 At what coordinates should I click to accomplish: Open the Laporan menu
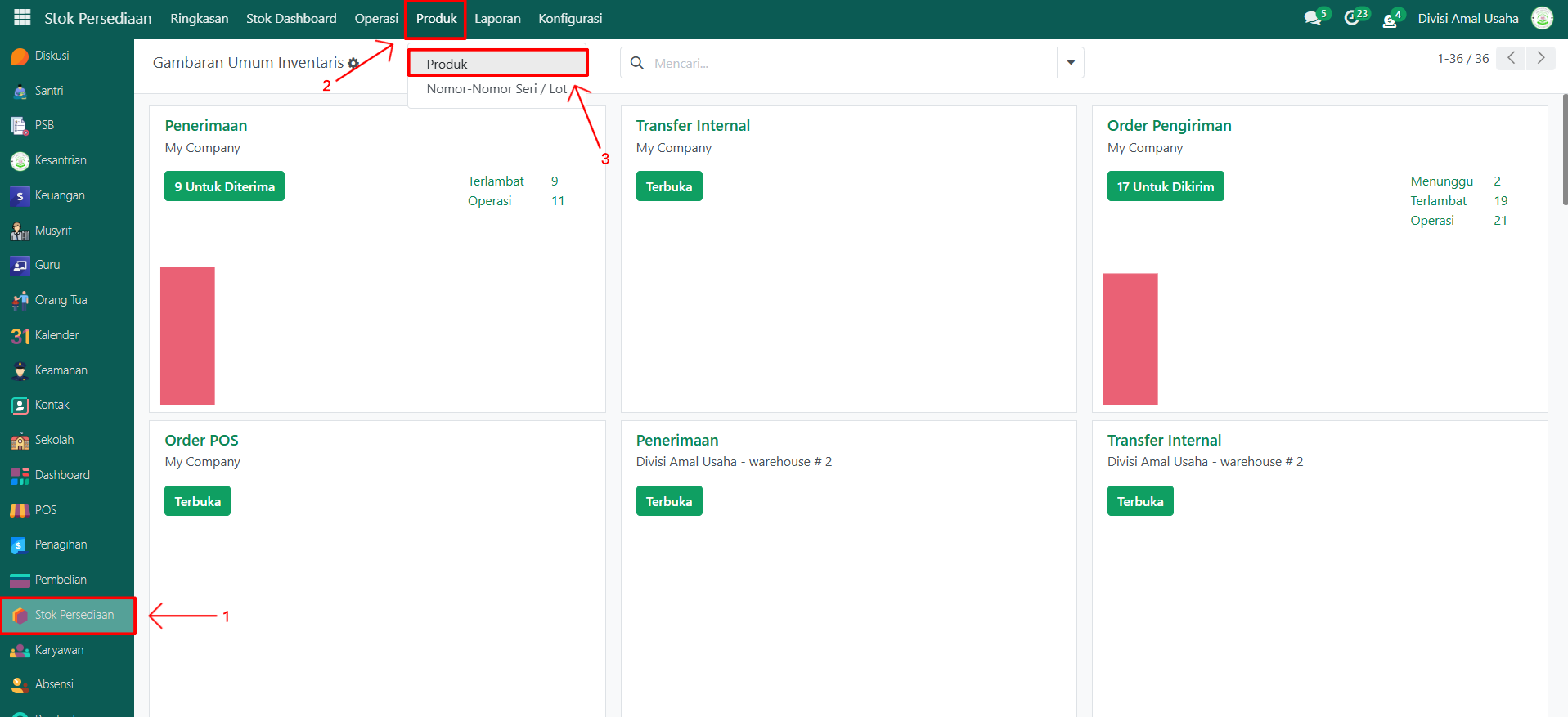click(x=497, y=18)
